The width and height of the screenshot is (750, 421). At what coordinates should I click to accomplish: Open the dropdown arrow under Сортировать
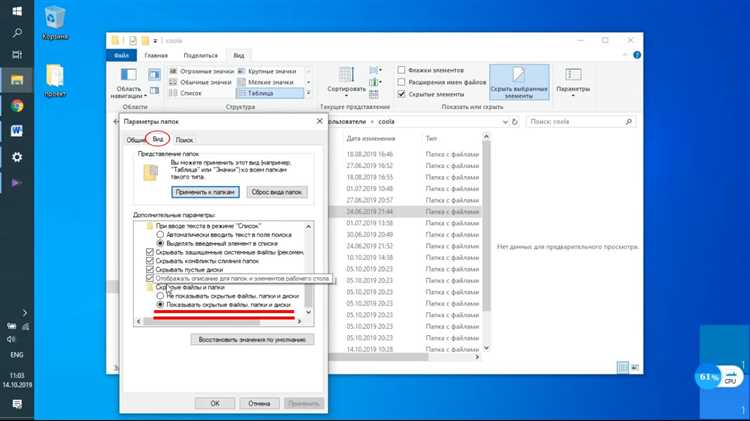click(346, 96)
